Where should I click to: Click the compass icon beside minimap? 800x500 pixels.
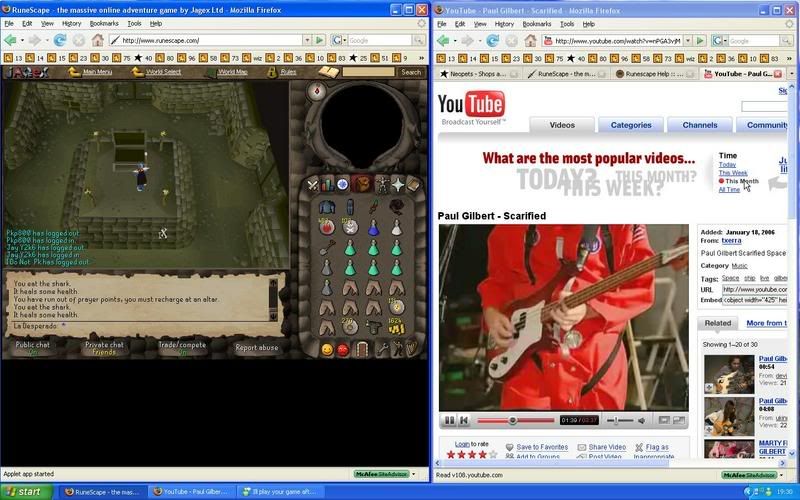tap(318, 90)
